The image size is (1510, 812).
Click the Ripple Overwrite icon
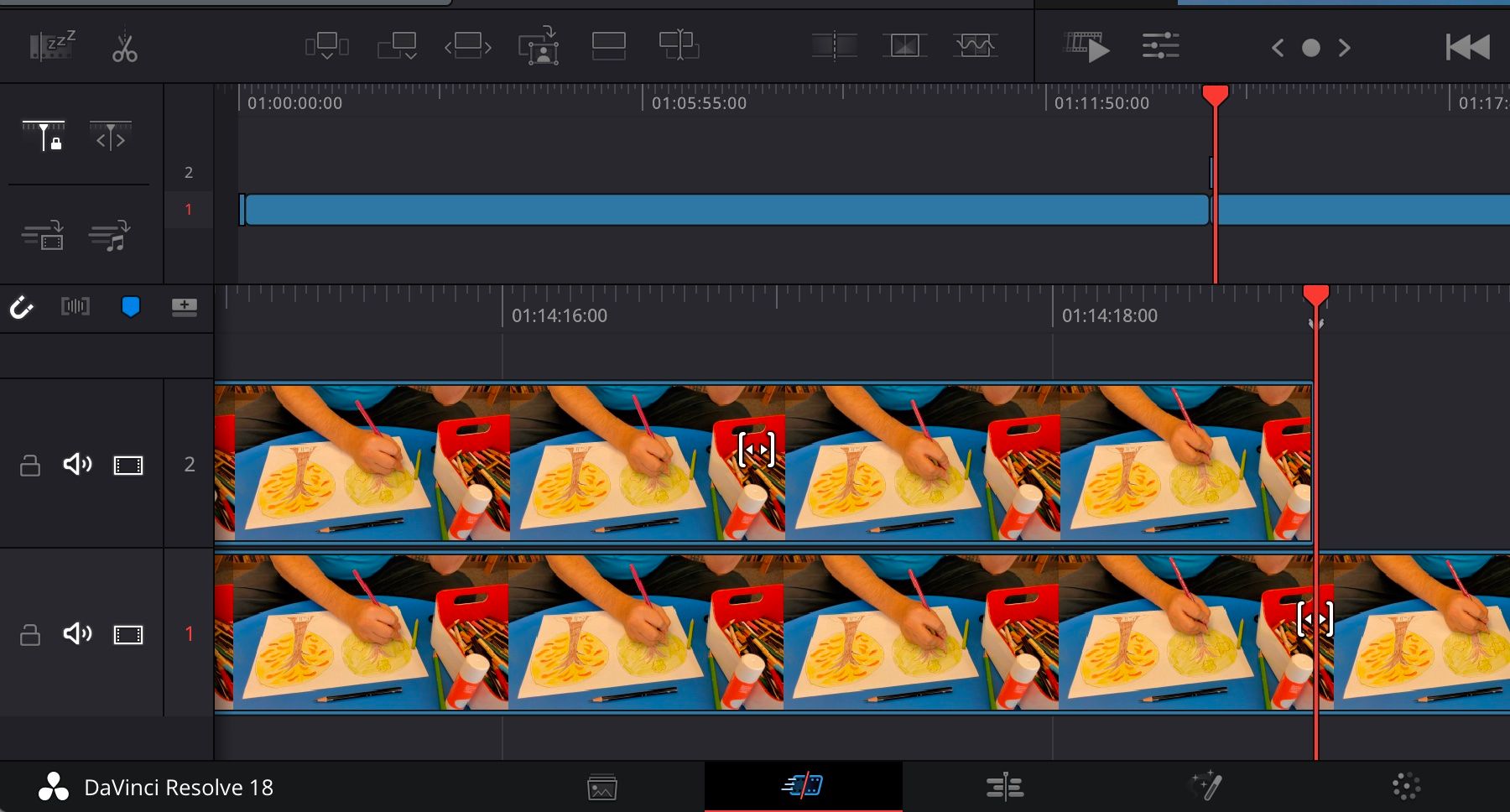(467, 46)
